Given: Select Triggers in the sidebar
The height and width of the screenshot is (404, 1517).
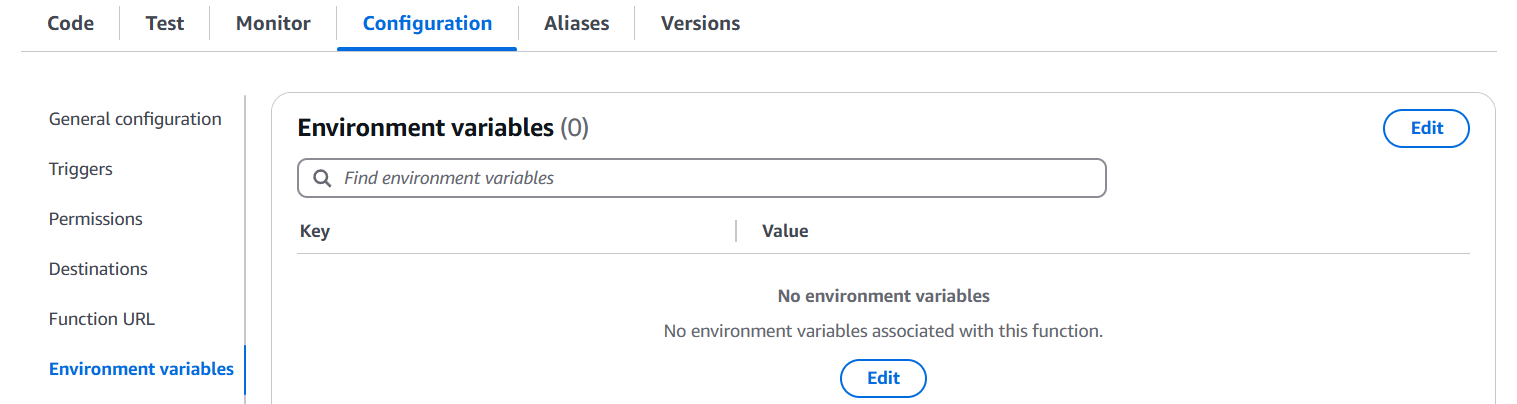Looking at the screenshot, I should click(81, 169).
